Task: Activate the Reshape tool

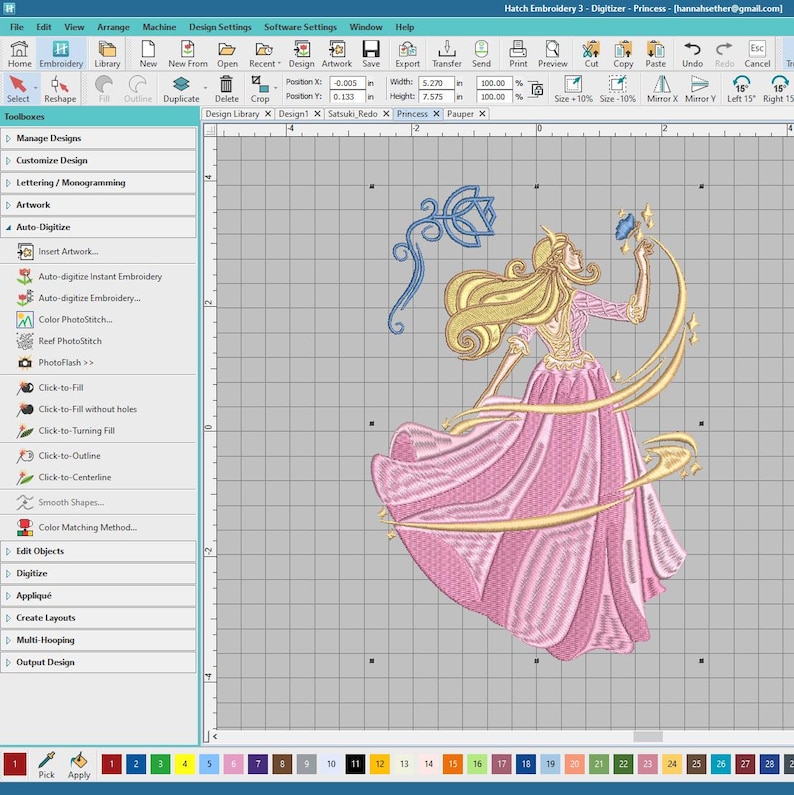Action: [60, 89]
